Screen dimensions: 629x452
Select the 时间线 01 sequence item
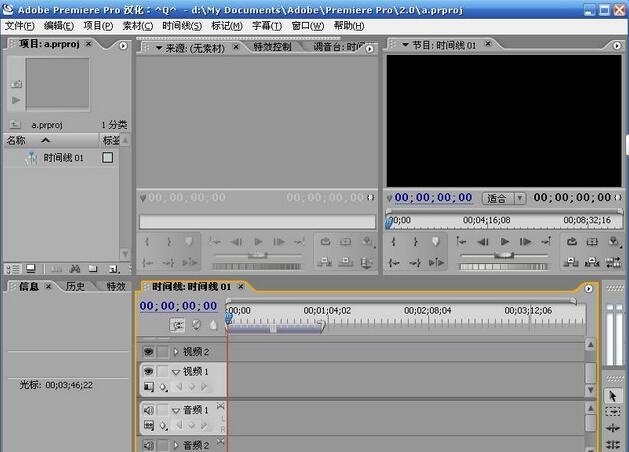tap(63, 158)
